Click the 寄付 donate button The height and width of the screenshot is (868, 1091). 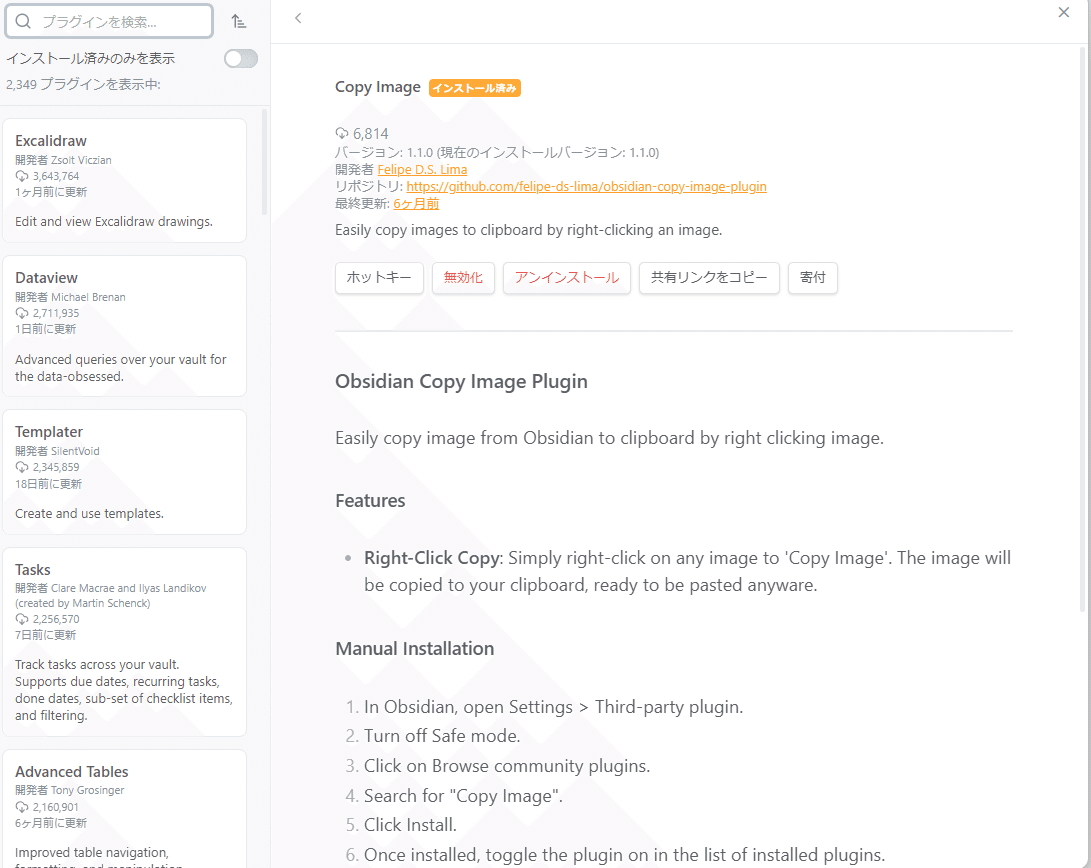point(813,278)
